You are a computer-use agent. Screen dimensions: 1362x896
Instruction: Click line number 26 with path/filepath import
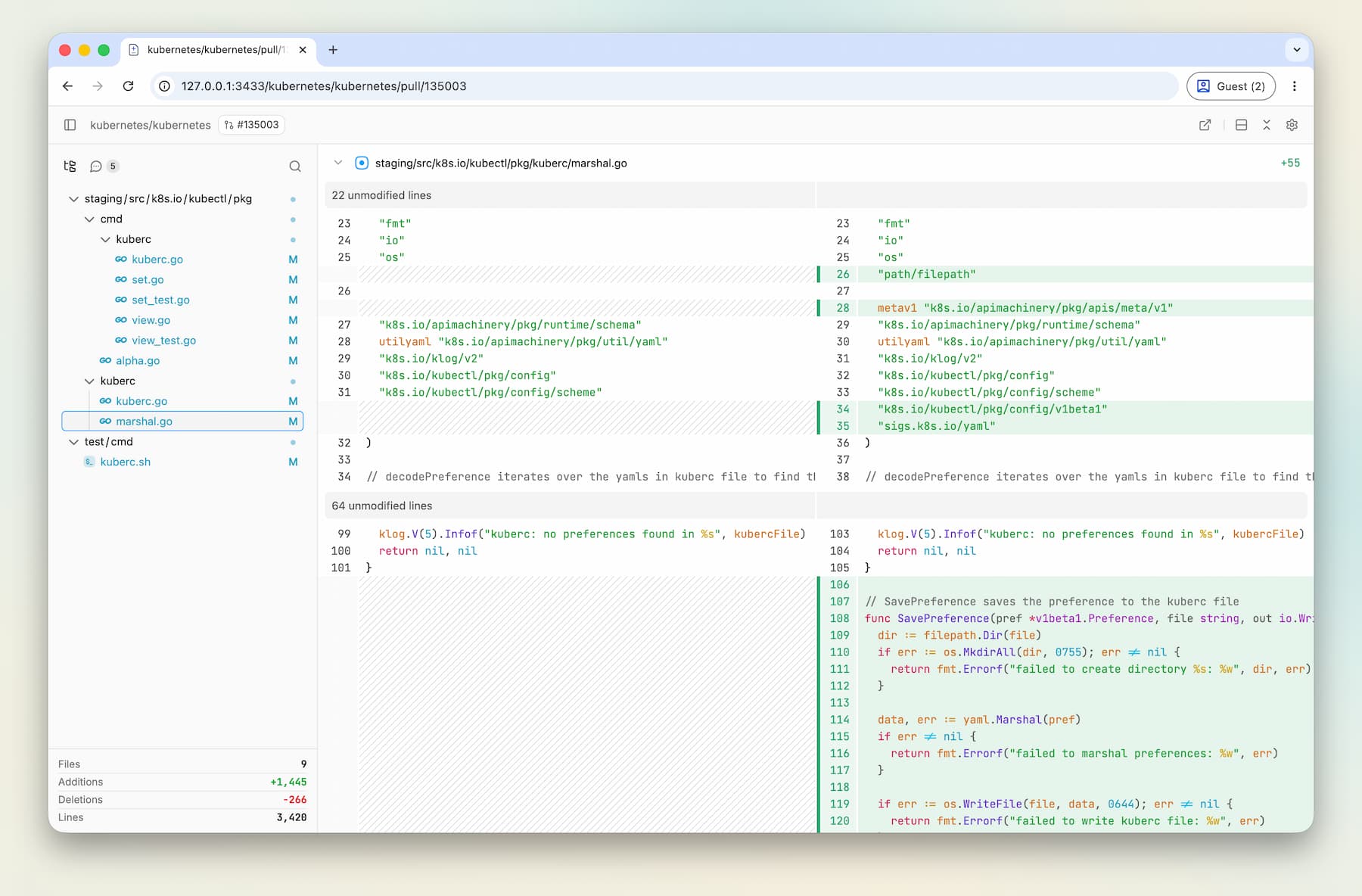843,274
